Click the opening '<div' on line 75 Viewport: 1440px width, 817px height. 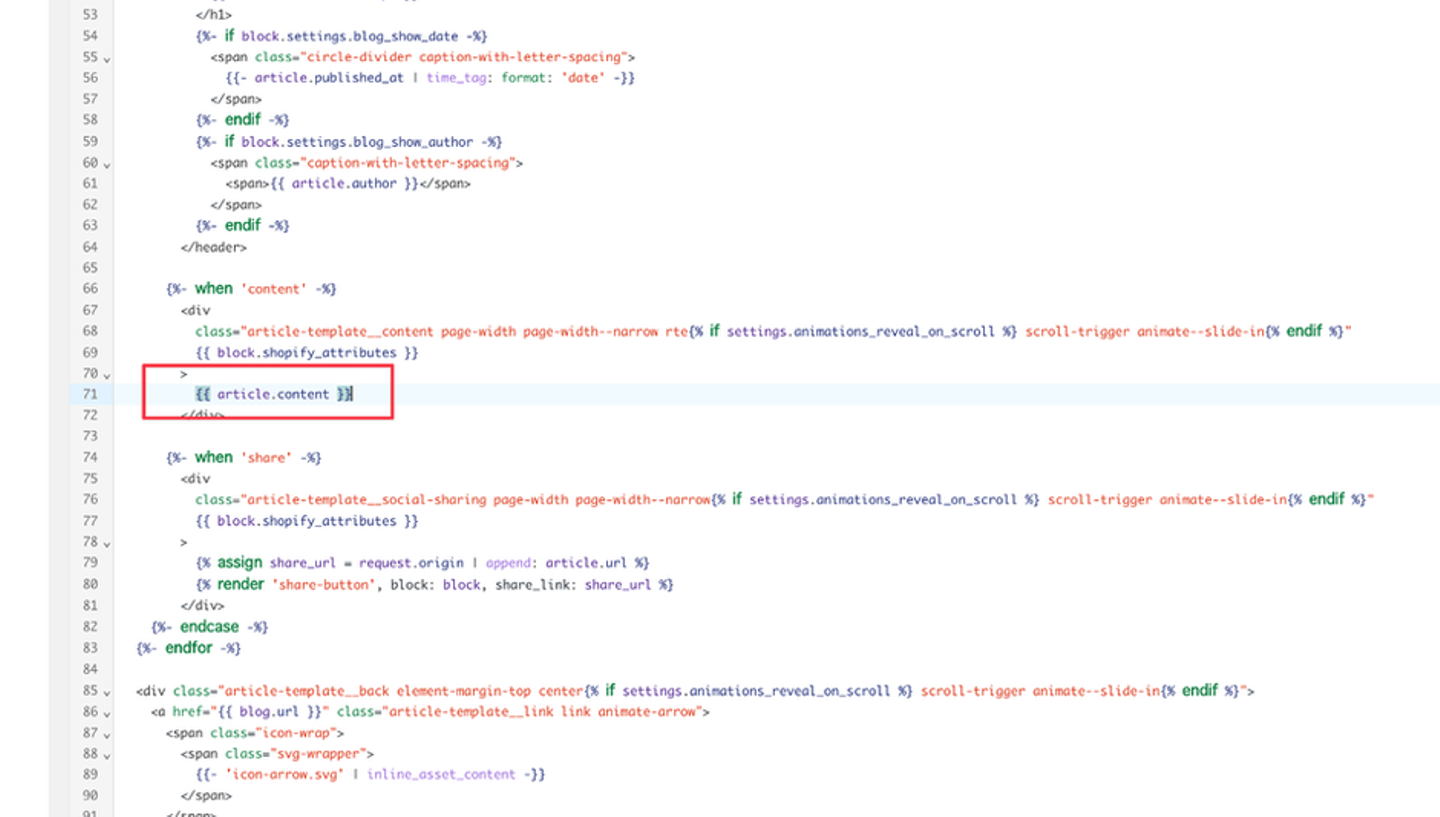[196, 478]
